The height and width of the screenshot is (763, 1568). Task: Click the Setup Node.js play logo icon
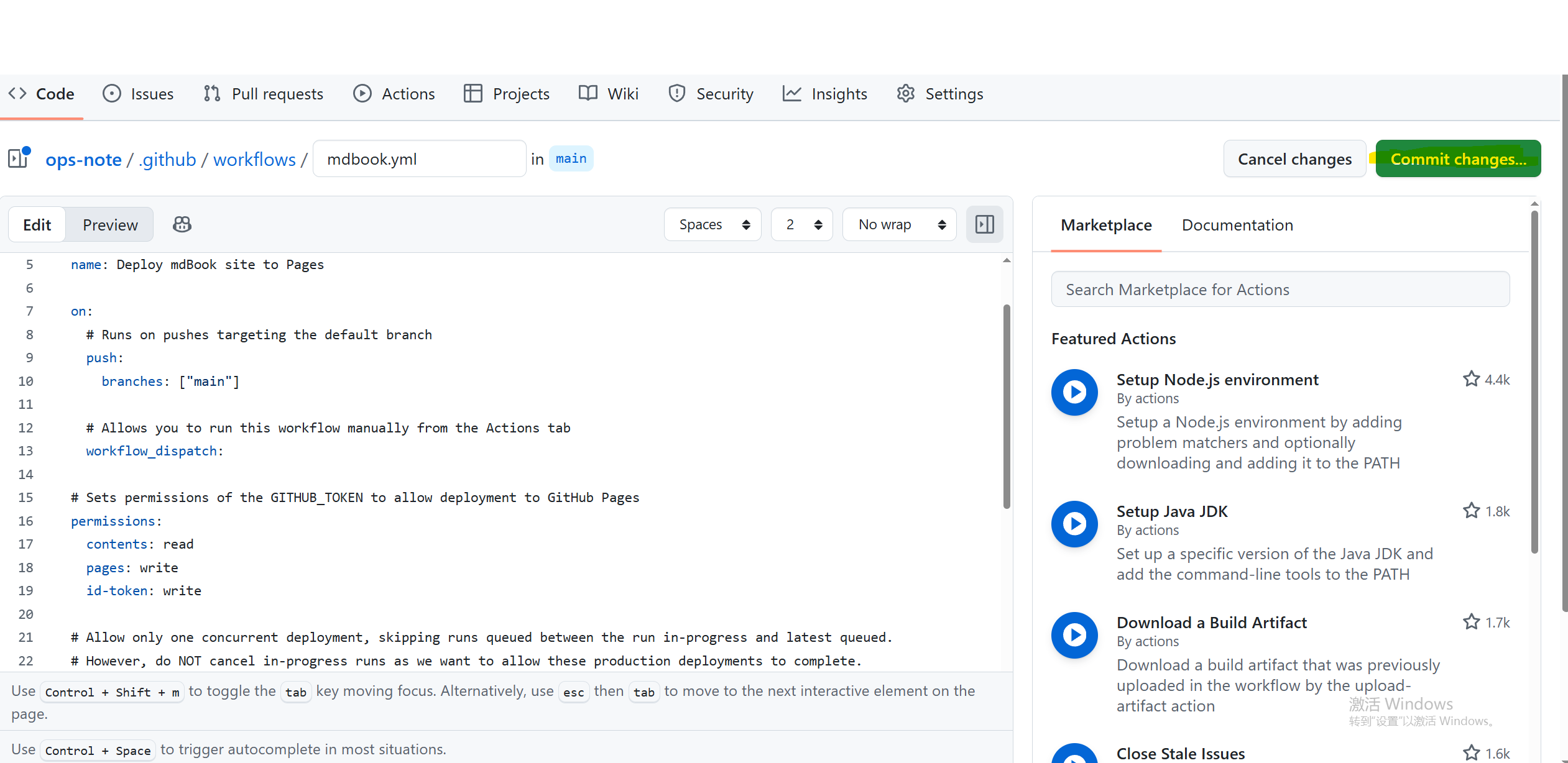(1074, 392)
